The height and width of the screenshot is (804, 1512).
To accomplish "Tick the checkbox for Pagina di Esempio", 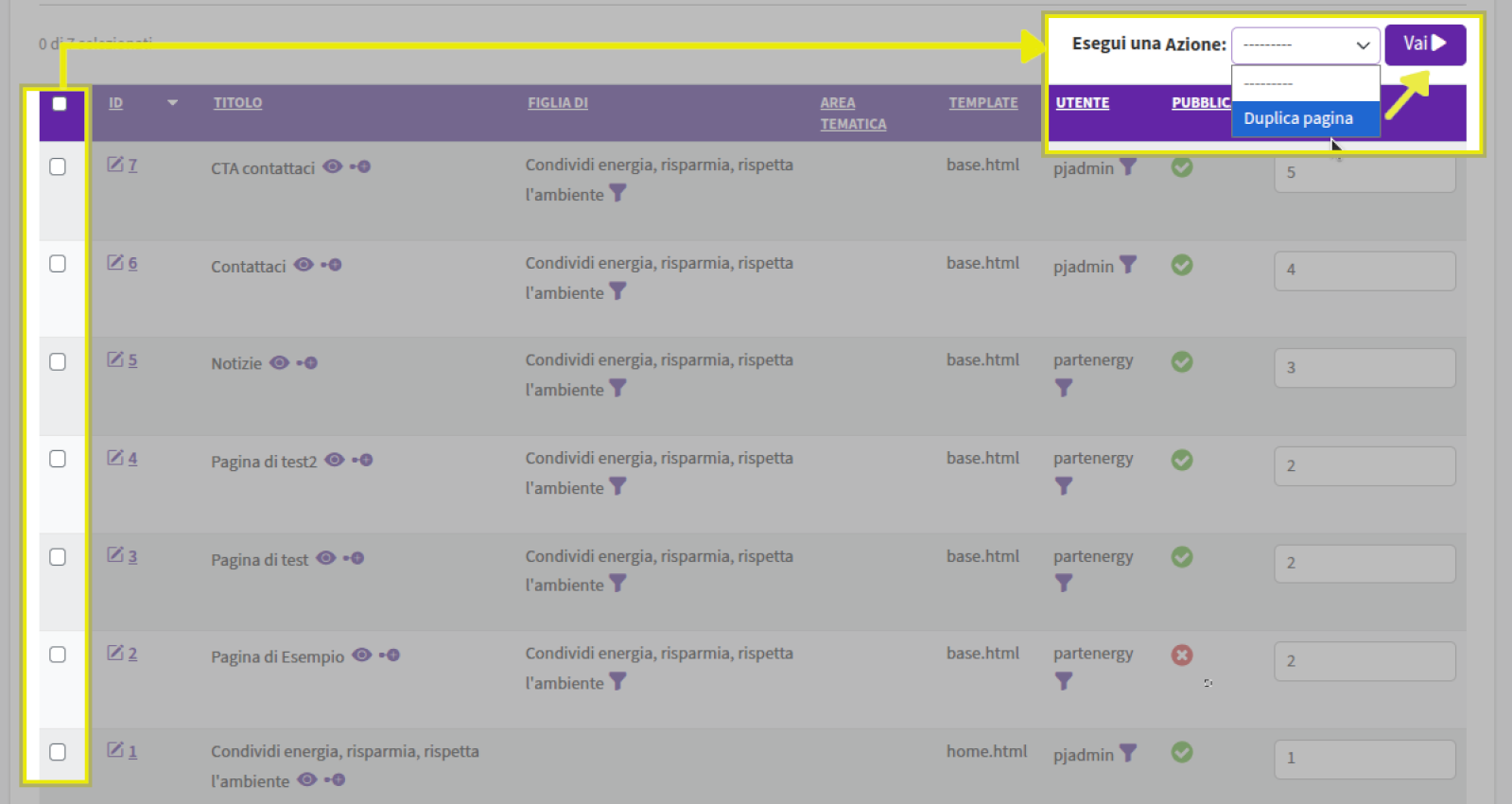I will tap(58, 655).
